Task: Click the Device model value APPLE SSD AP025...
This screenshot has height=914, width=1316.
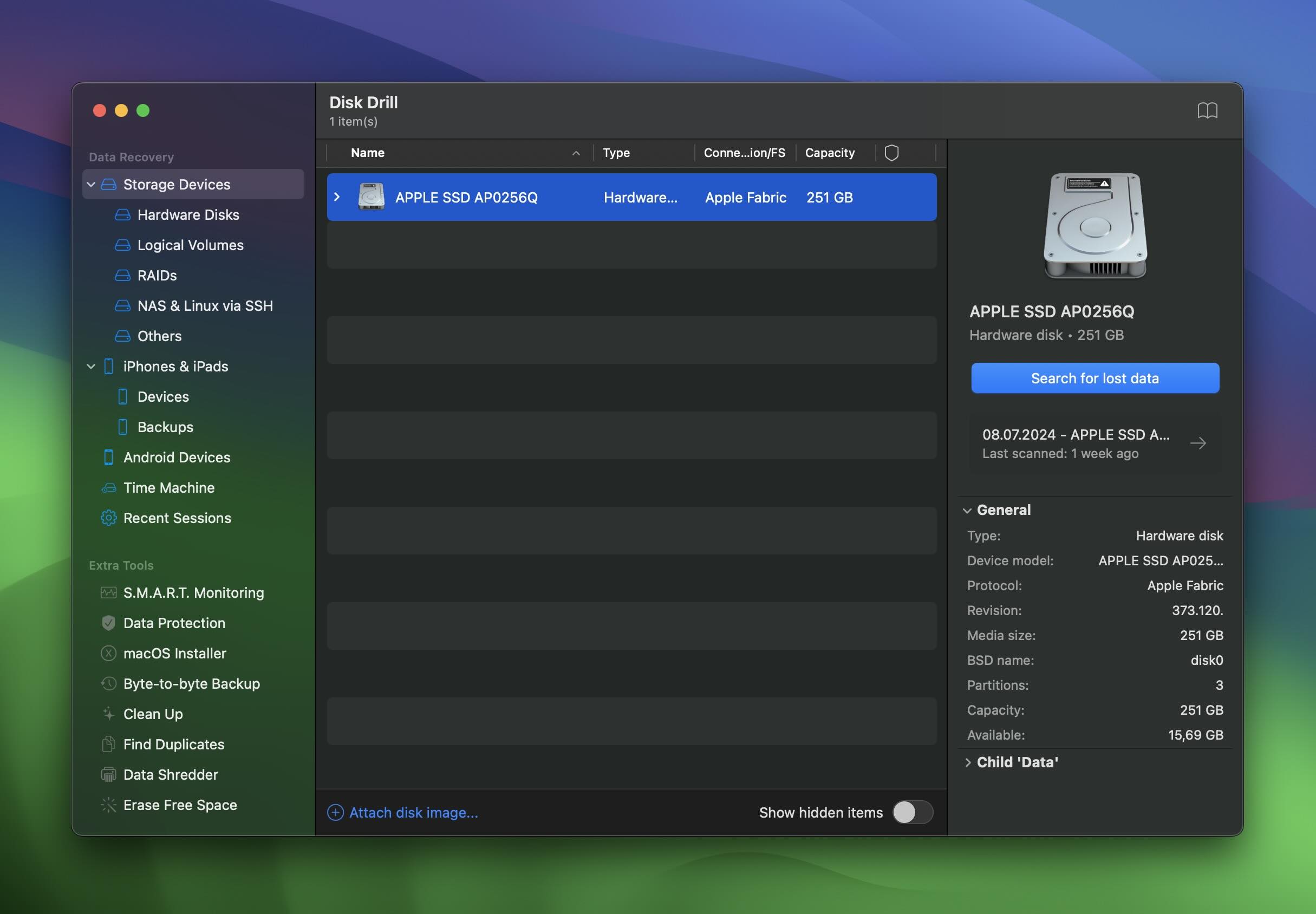Action: tap(1161, 560)
